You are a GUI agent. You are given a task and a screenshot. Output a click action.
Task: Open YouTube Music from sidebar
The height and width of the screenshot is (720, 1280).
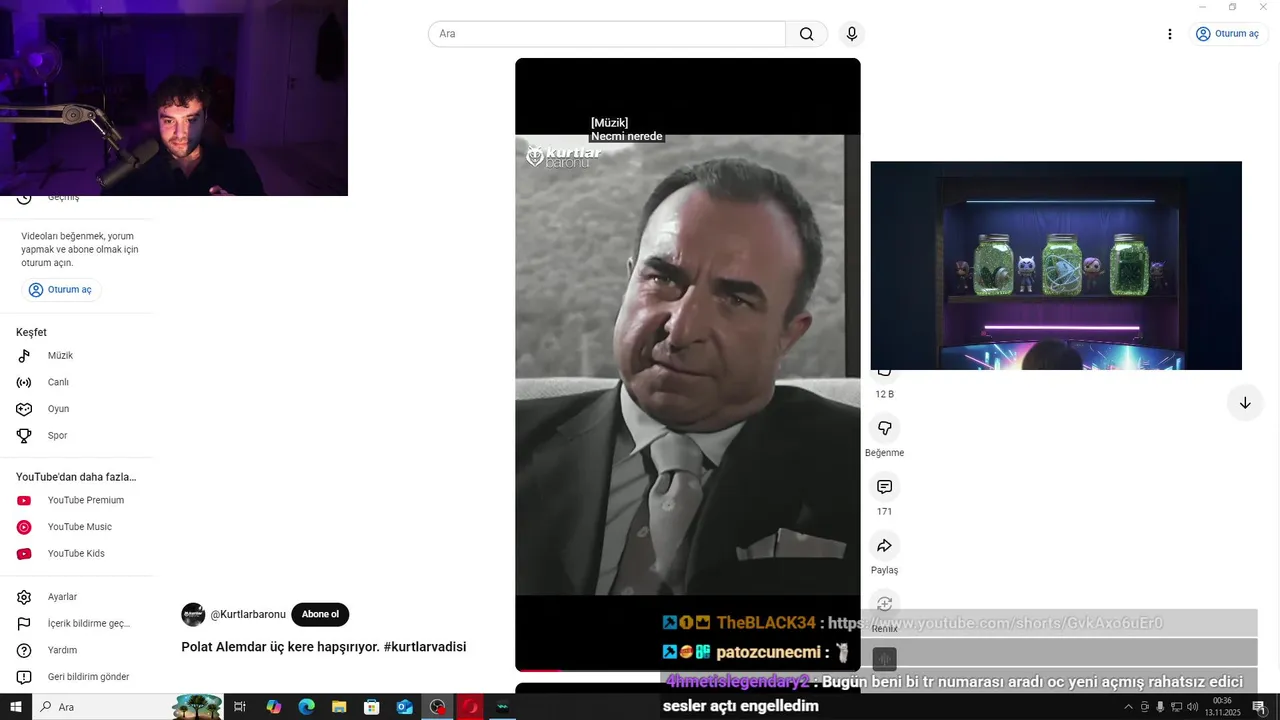pos(76,527)
